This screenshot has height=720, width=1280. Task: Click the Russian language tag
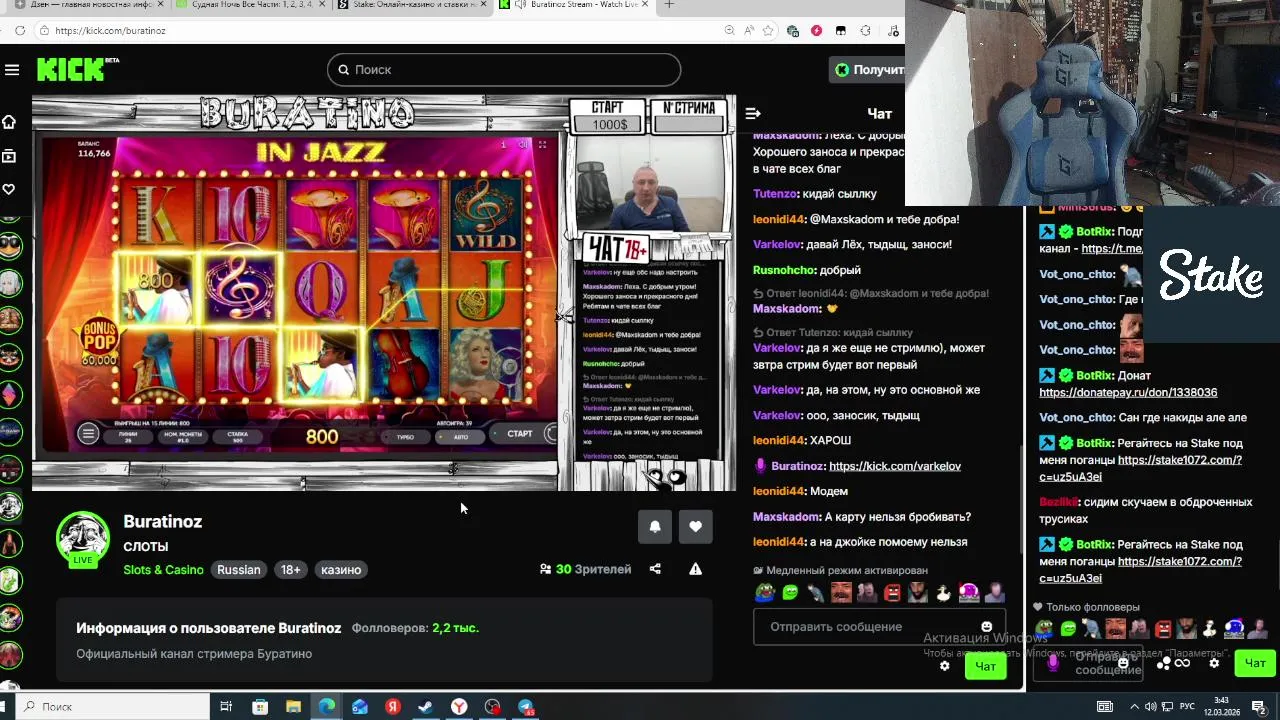point(239,570)
